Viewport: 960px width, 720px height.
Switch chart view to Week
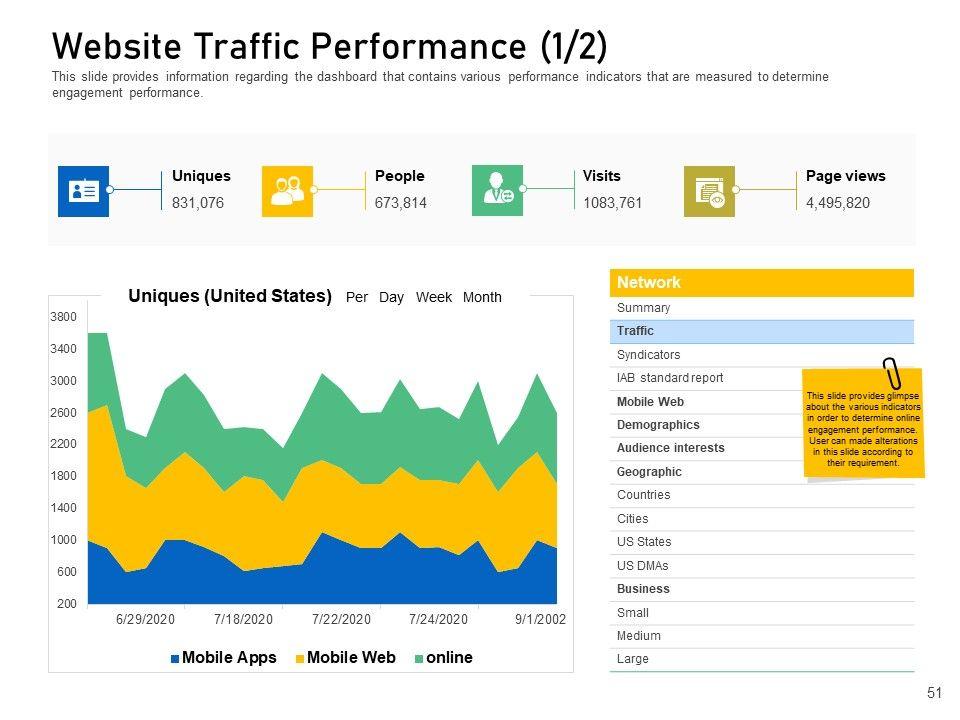434,298
